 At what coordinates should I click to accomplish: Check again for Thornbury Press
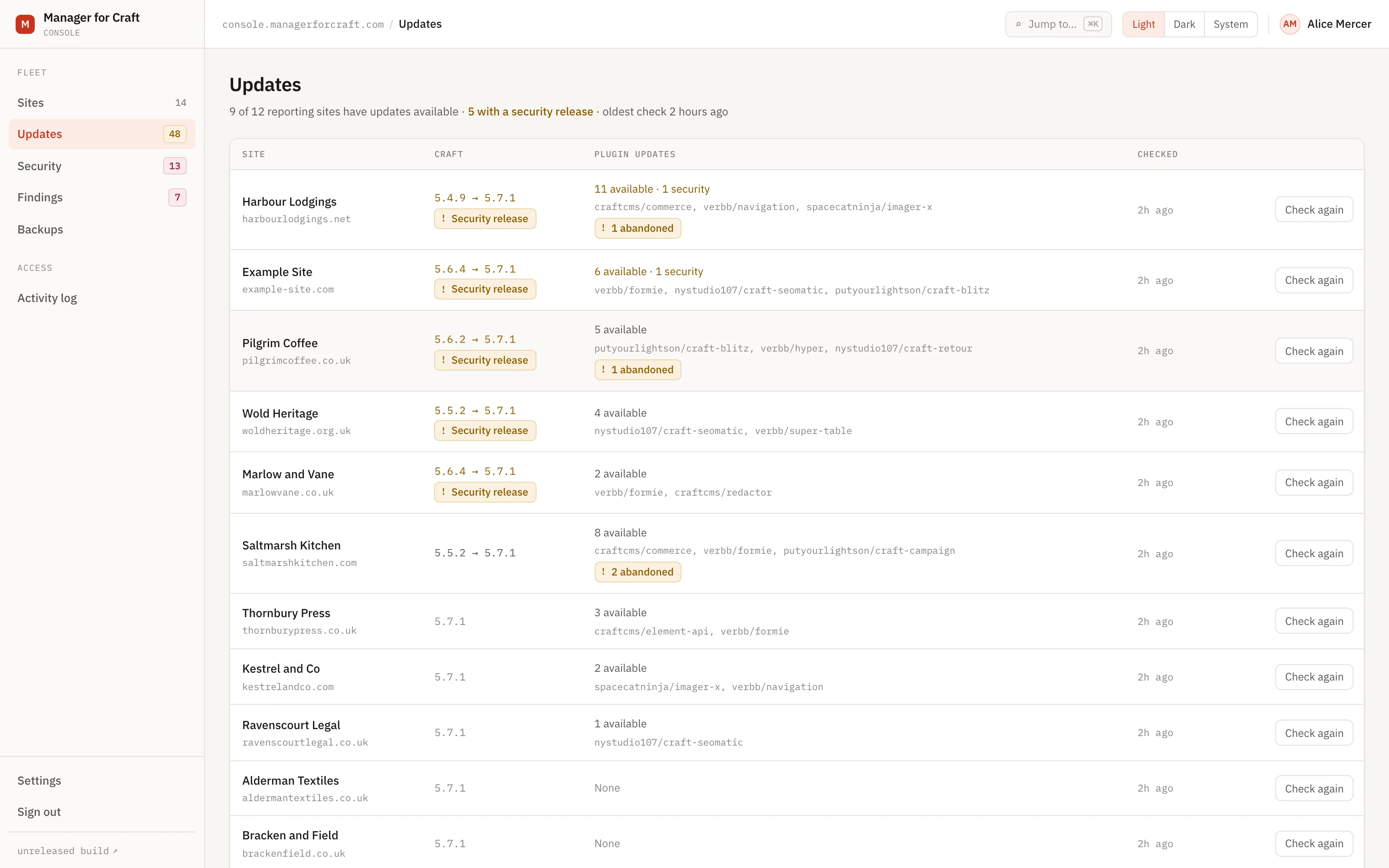click(1314, 621)
